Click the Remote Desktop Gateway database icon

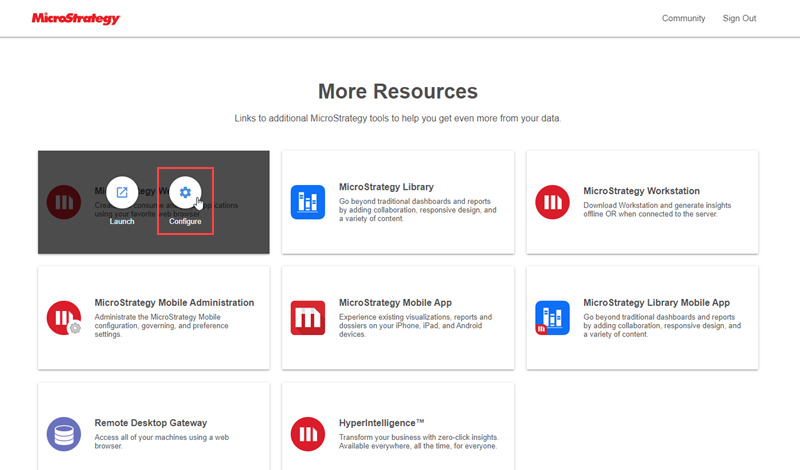64,434
